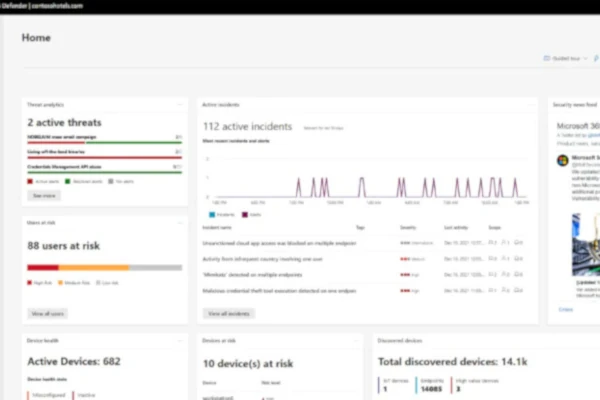Click the Microsoft avatar in Security news feed
The width and height of the screenshot is (600, 400).
(562, 160)
